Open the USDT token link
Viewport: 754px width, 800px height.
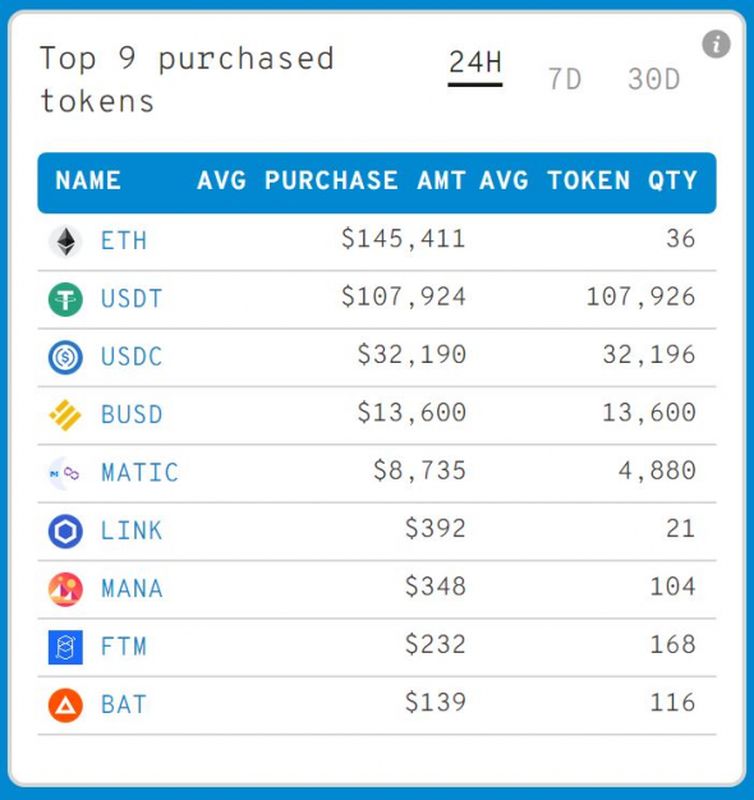pyautogui.click(x=132, y=299)
